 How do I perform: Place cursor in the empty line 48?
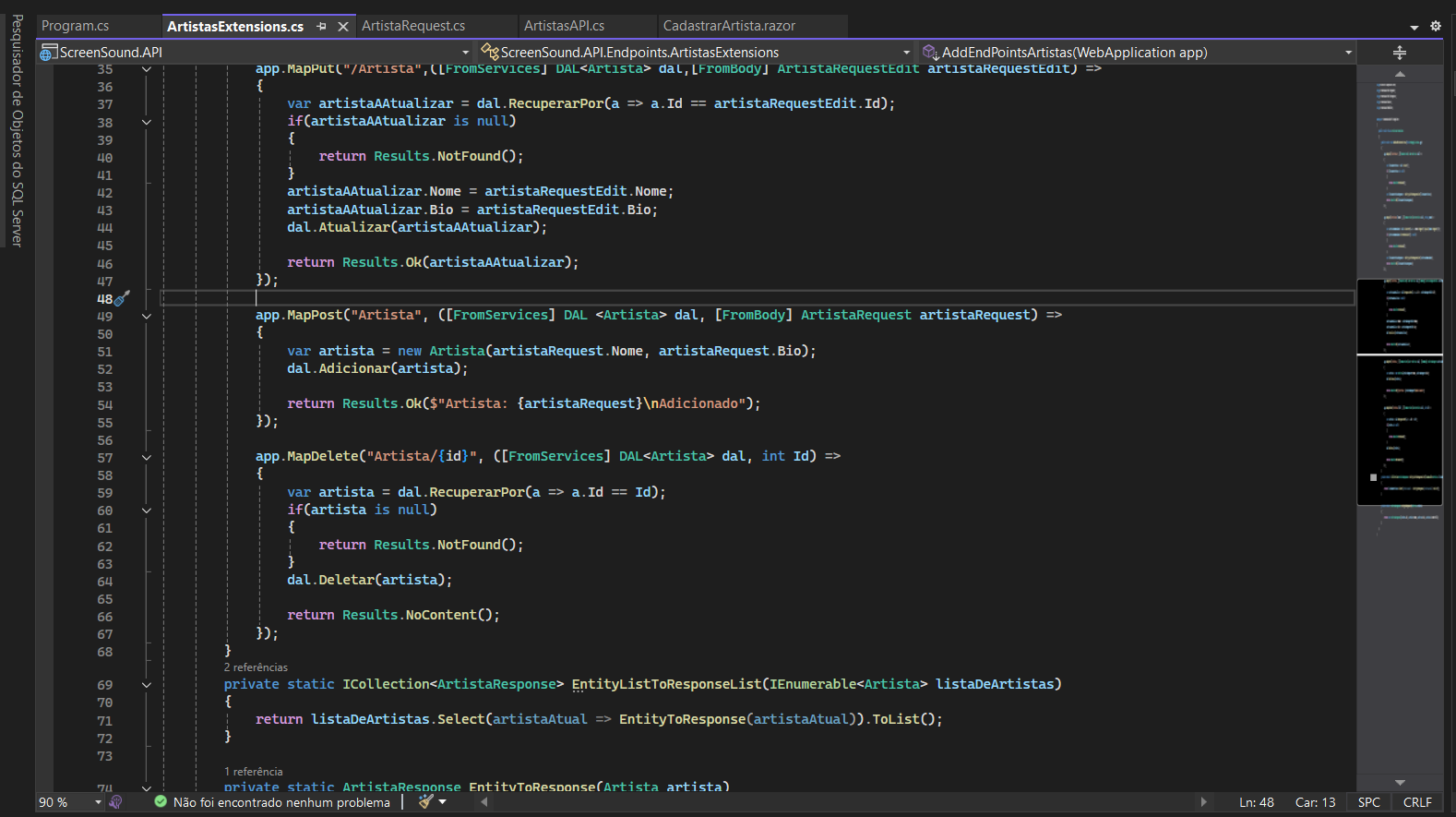pyautogui.click(x=757, y=297)
